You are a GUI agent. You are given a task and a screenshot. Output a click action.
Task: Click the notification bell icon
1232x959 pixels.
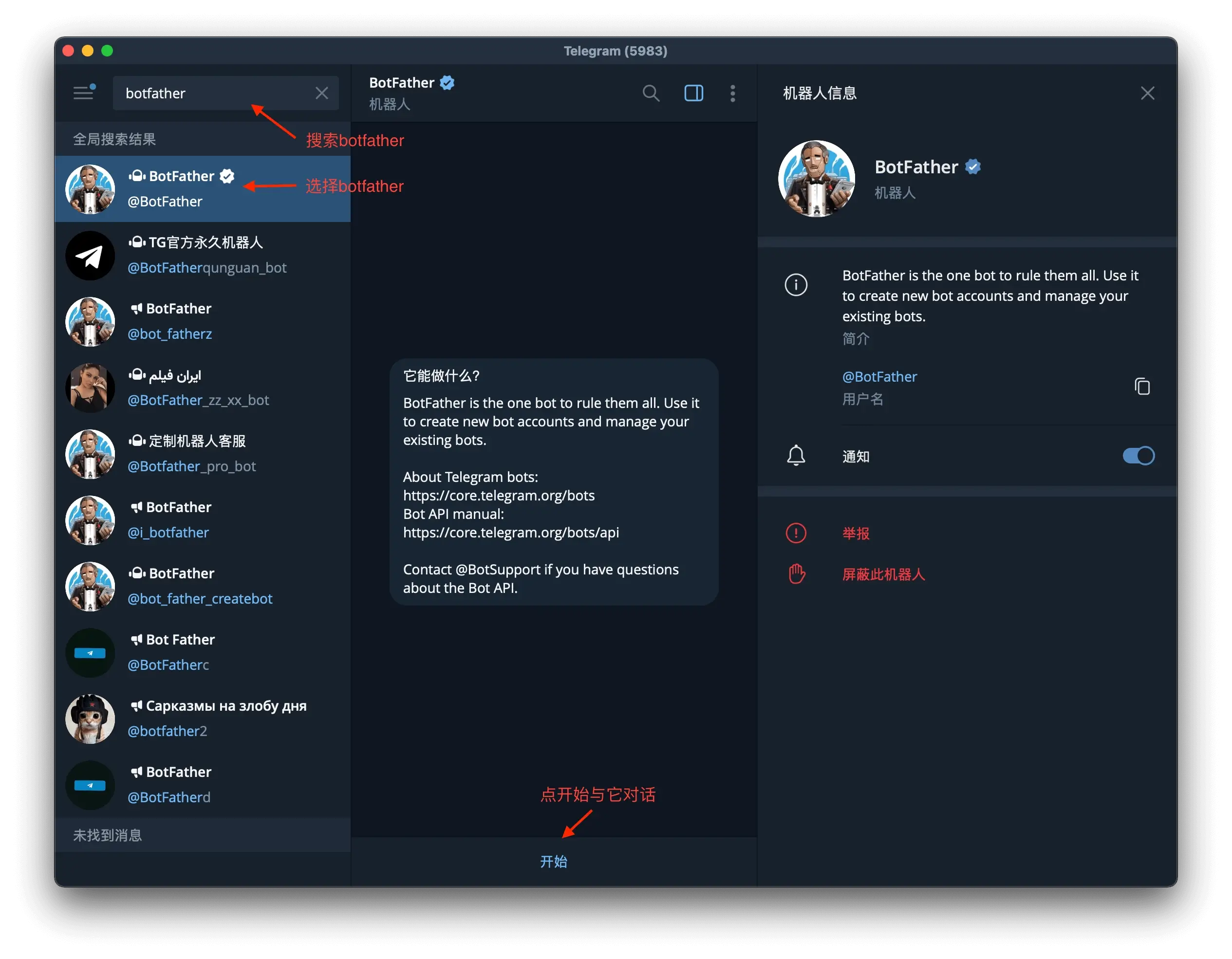795,456
